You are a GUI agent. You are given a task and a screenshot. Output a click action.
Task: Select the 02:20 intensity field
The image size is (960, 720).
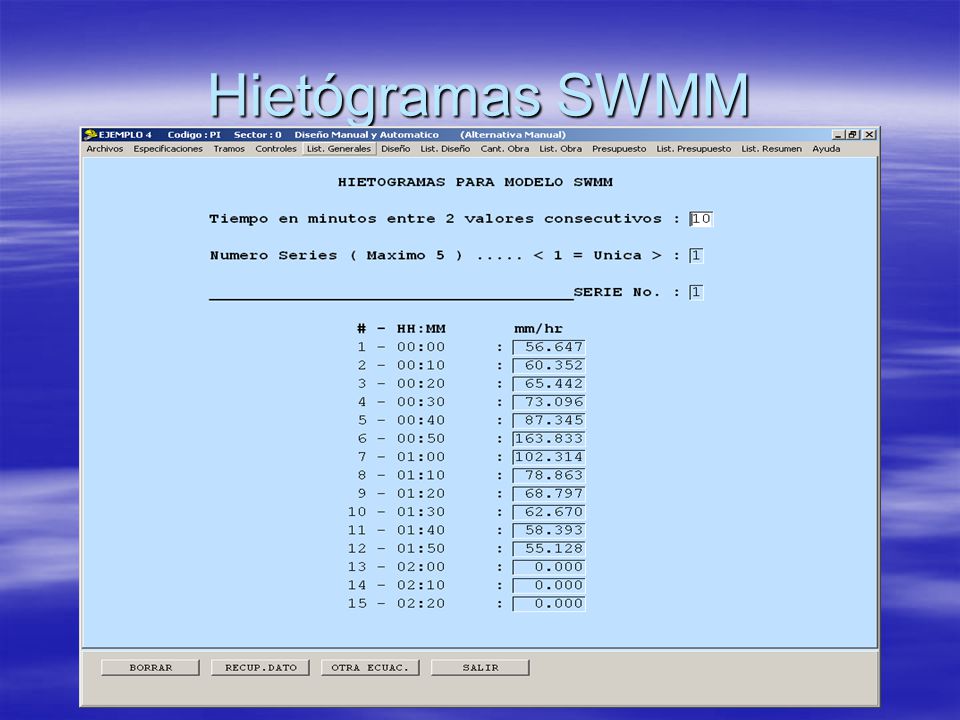549,604
